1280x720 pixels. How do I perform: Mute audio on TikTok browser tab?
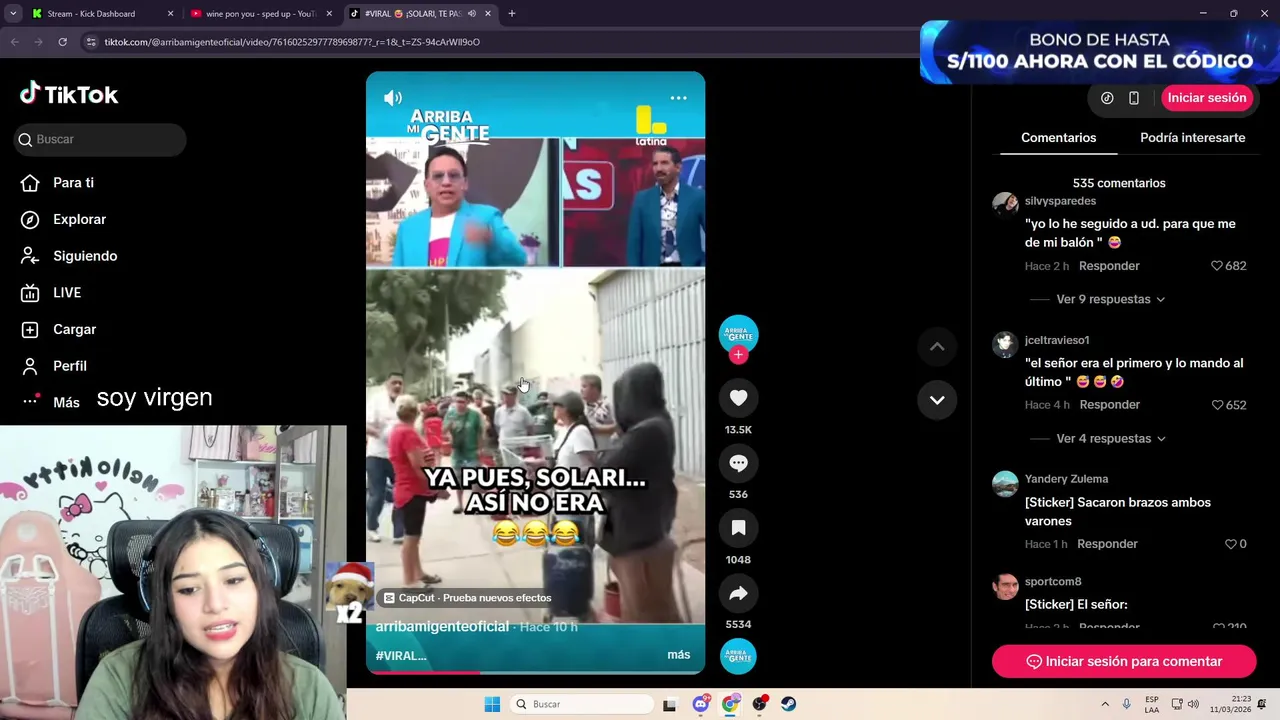pyautogui.click(x=472, y=14)
